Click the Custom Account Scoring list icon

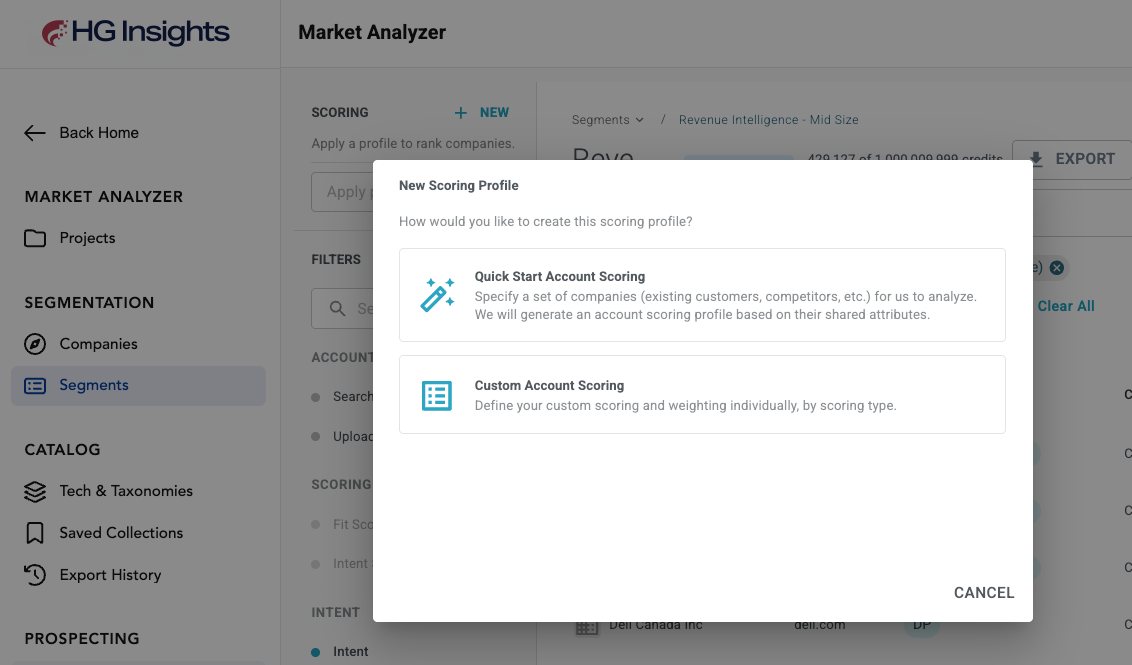(437, 395)
